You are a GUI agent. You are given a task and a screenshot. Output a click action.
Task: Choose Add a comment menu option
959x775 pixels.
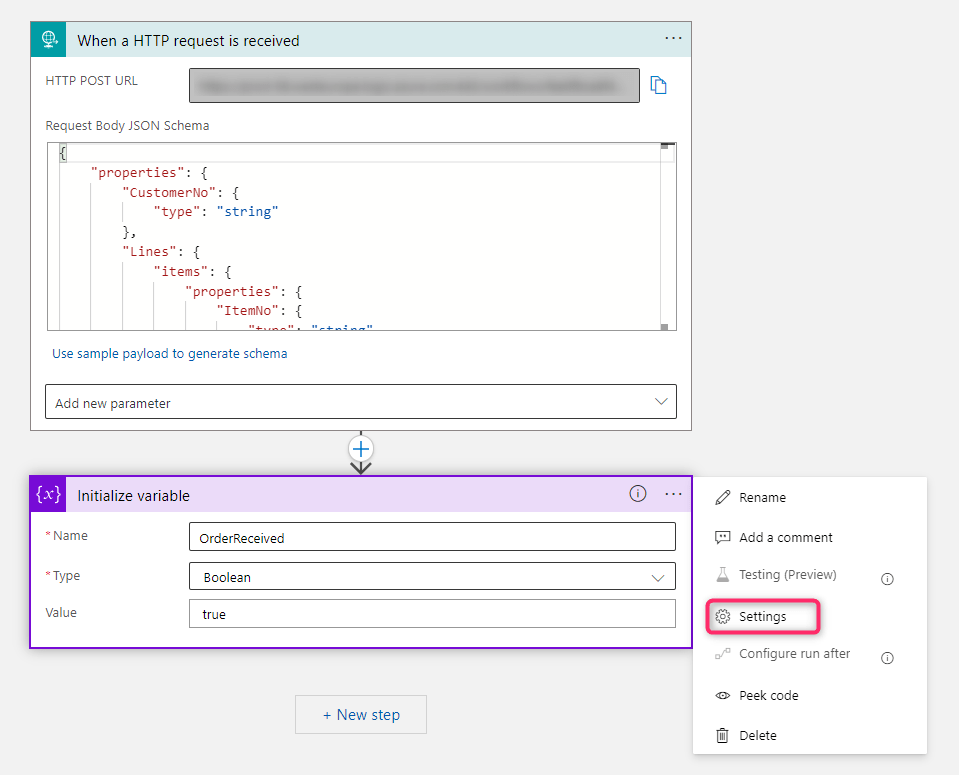(x=785, y=537)
